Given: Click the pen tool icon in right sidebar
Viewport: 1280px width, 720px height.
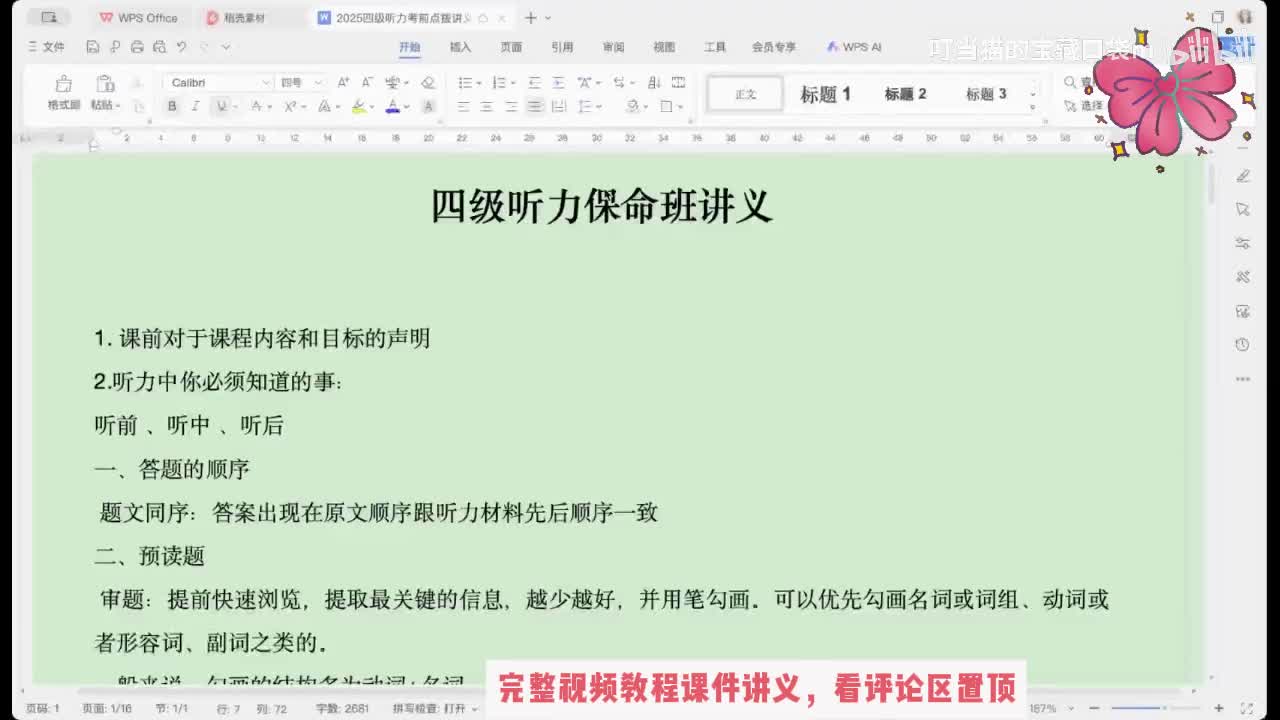Looking at the screenshot, I should pyautogui.click(x=1243, y=176).
